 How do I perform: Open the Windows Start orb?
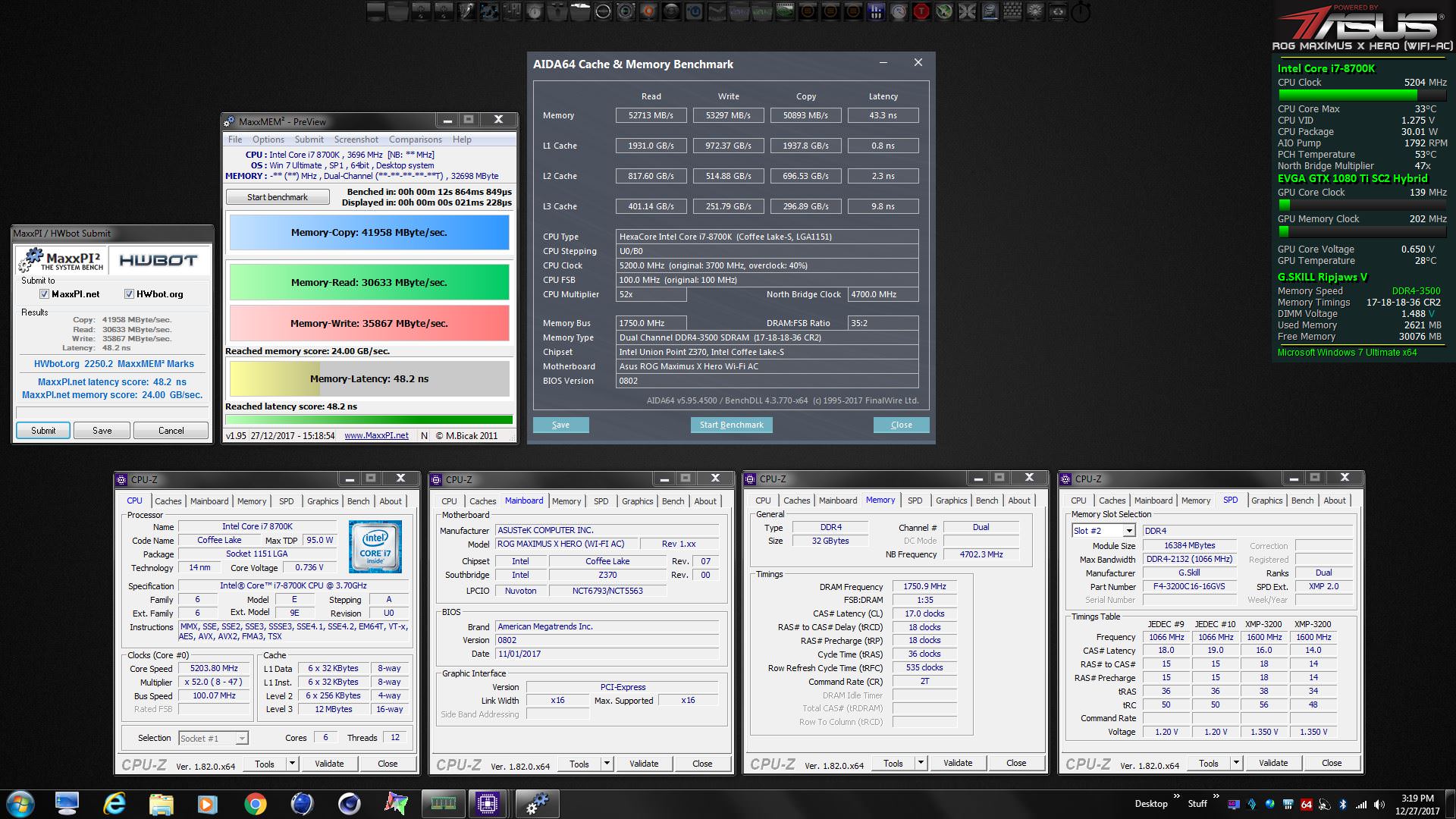click(x=20, y=803)
